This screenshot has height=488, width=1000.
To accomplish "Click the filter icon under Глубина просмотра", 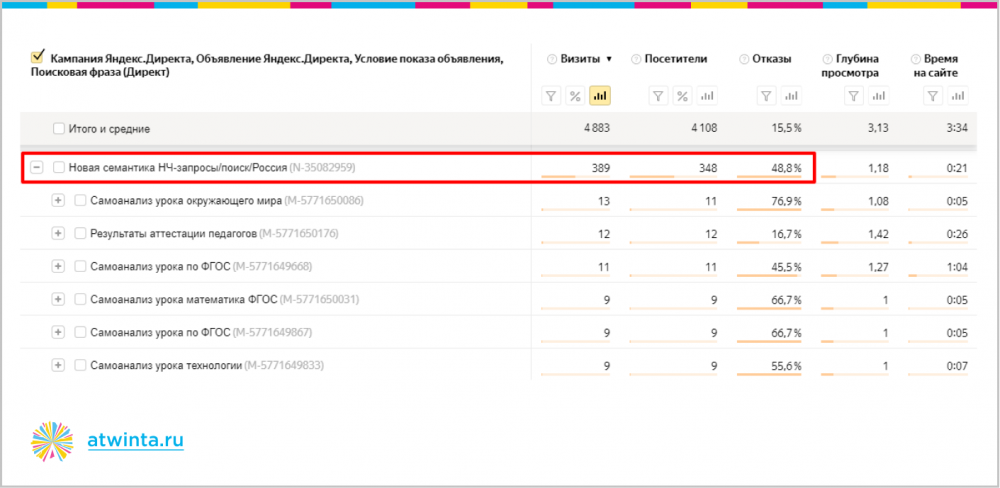I will (x=855, y=96).
